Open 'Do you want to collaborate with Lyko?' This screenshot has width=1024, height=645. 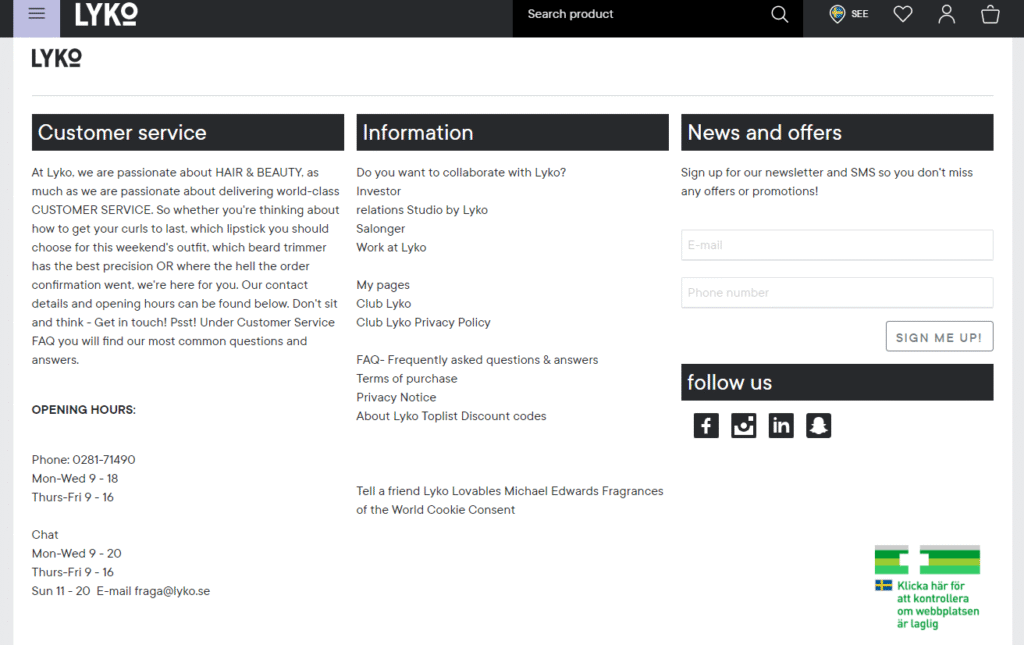coord(461,172)
